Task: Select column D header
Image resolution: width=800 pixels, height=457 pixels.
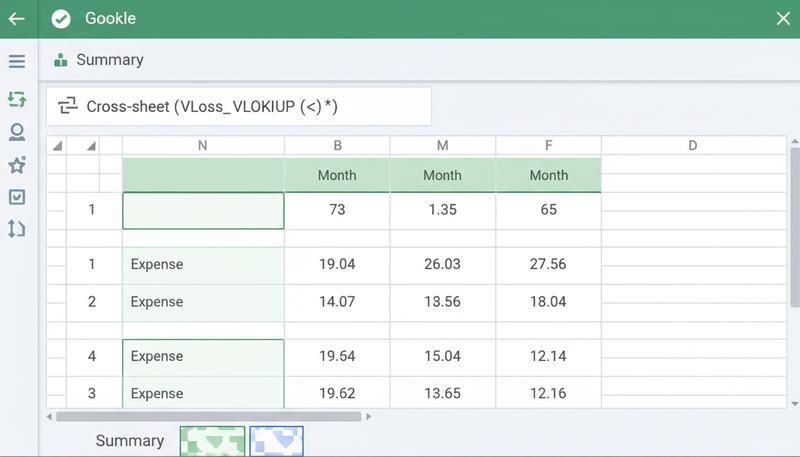Action: (x=693, y=145)
